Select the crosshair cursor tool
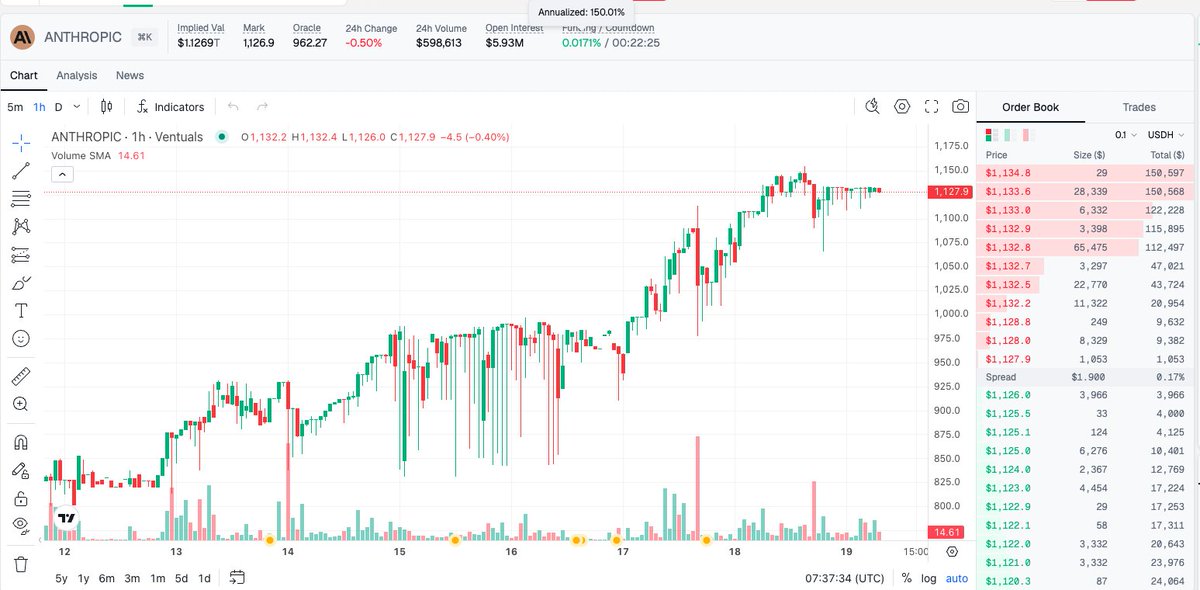The width and height of the screenshot is (1200, 590). [x=21, y=142]
